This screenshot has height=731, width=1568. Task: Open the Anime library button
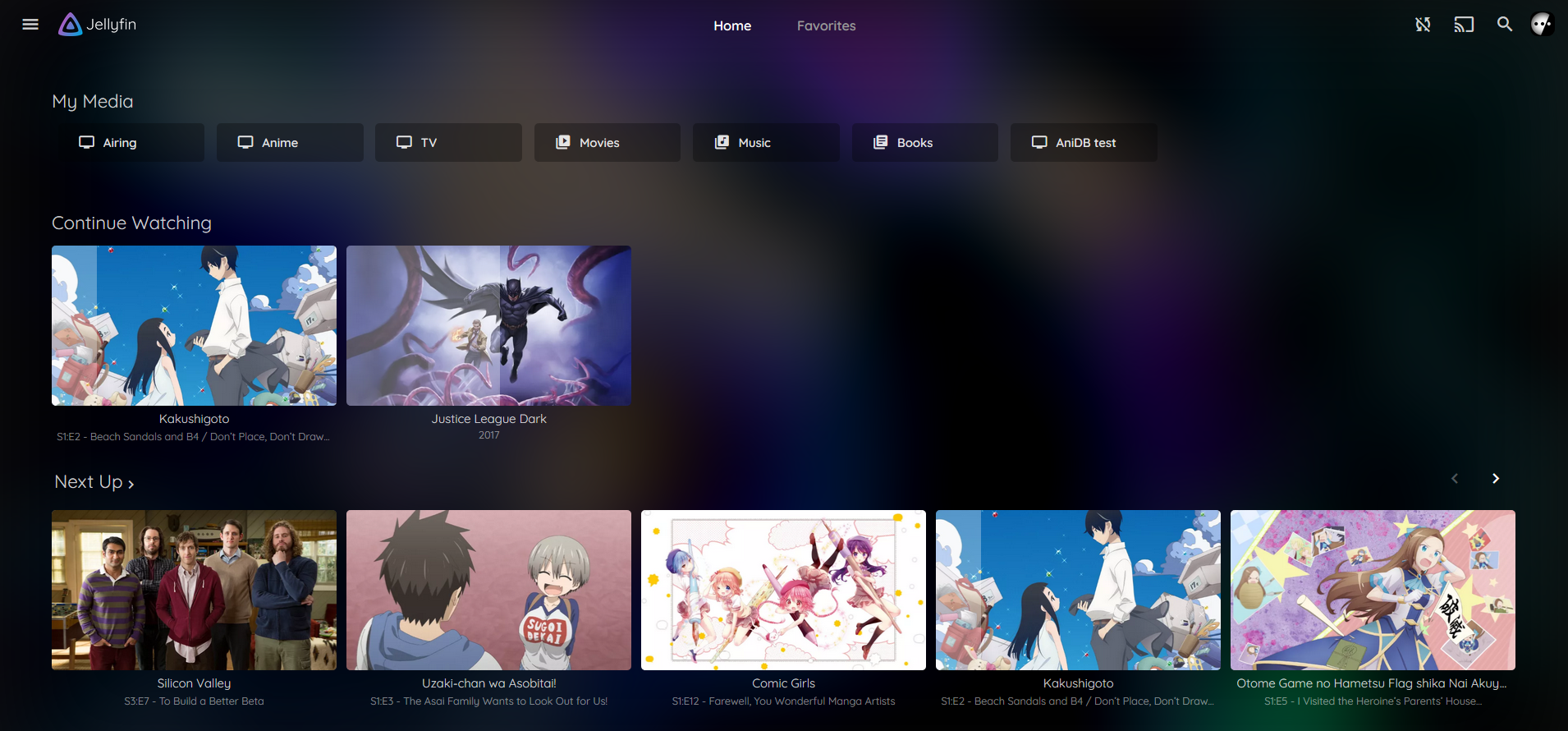(290, 142)
